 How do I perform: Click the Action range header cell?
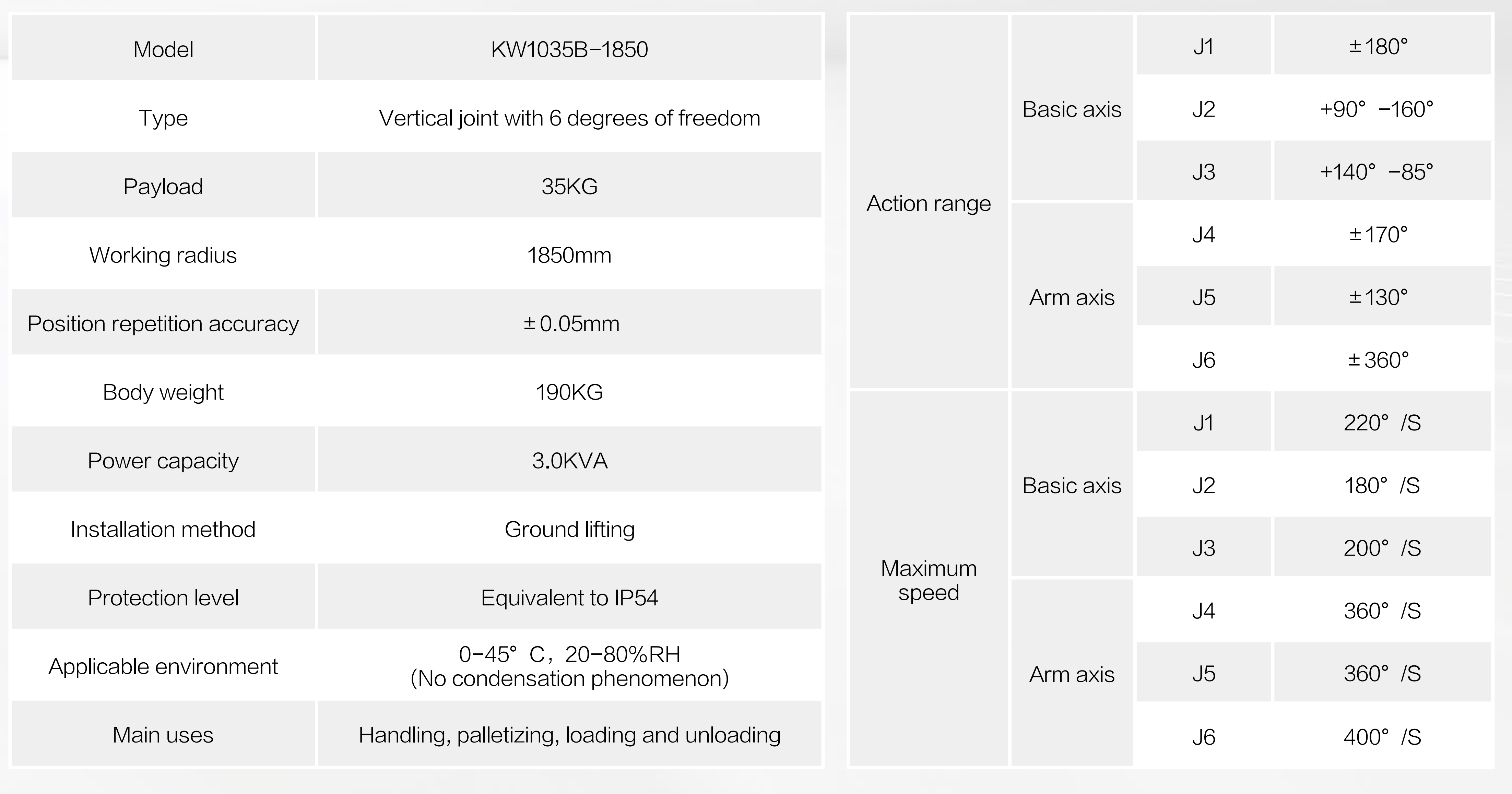click(x=929, y=202)
